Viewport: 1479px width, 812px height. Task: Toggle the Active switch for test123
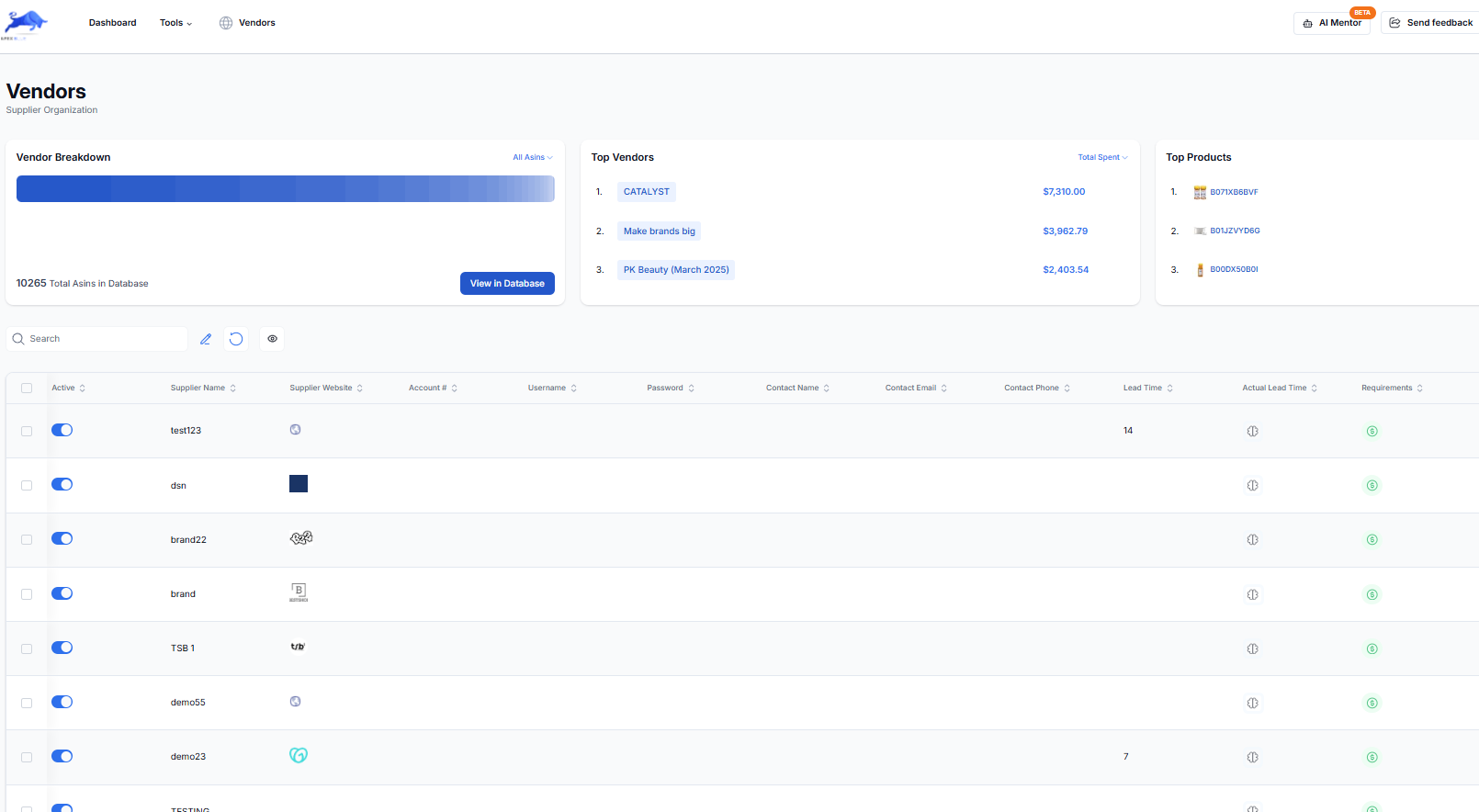[x=62, y=430]
